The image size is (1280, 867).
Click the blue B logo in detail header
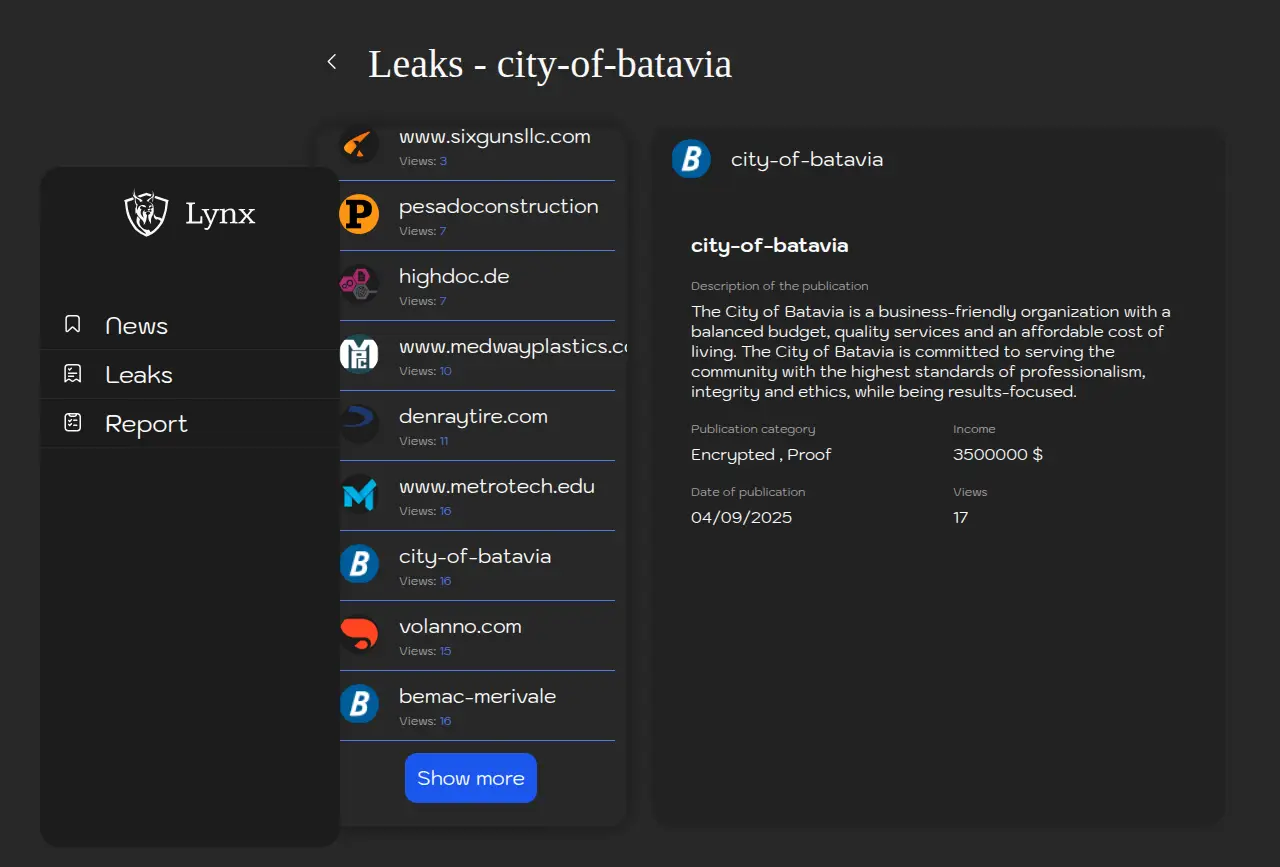pos(691,159)
